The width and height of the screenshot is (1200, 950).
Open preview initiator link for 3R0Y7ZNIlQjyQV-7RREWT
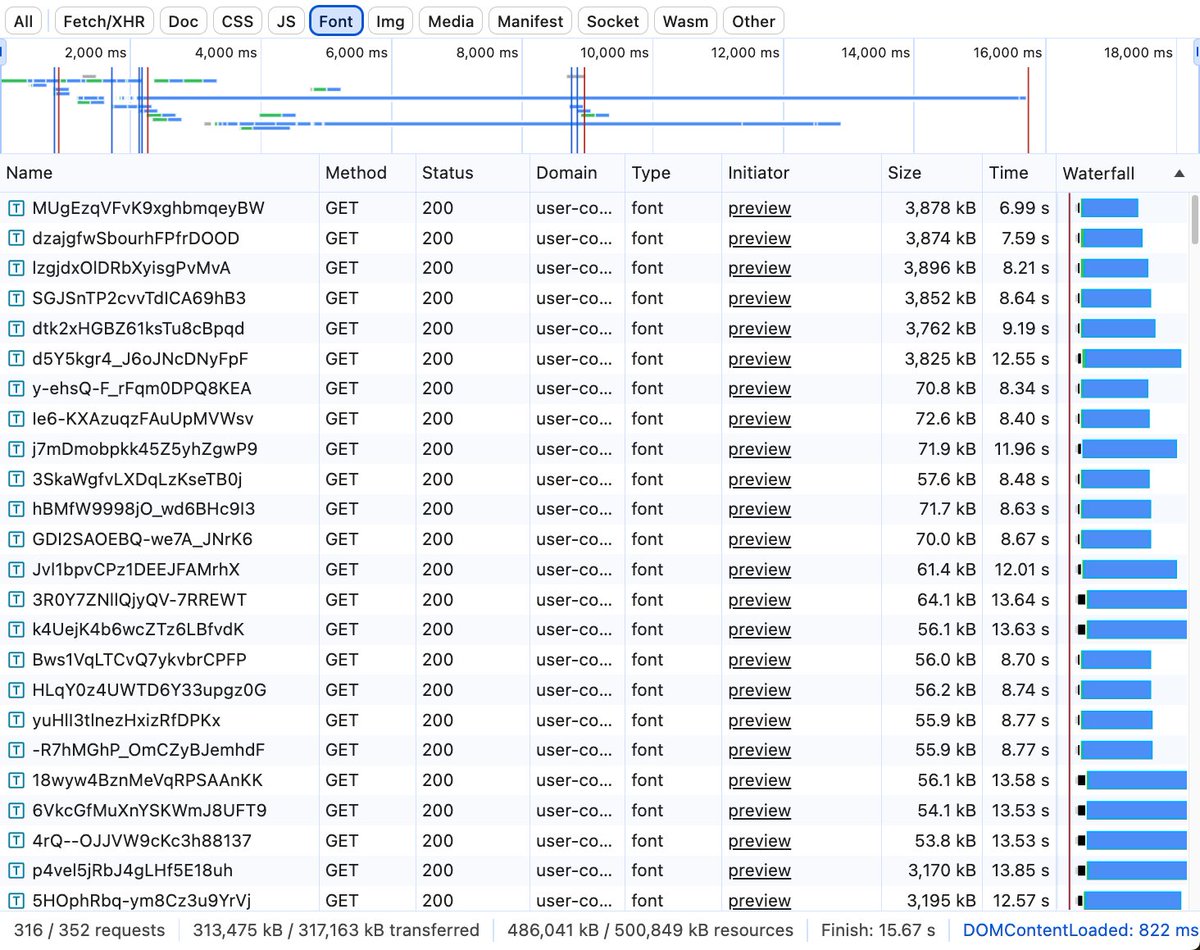[x=759, y=599]
